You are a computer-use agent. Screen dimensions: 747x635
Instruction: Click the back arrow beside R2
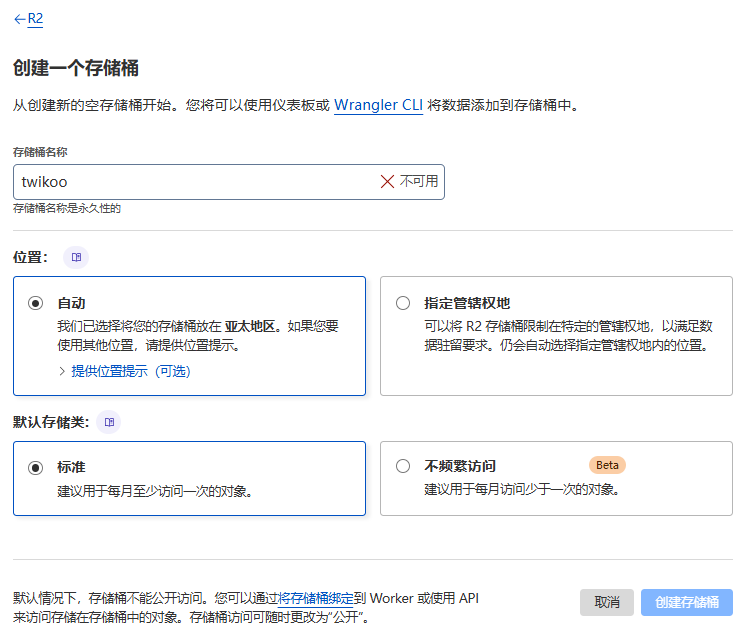point(19,18)
